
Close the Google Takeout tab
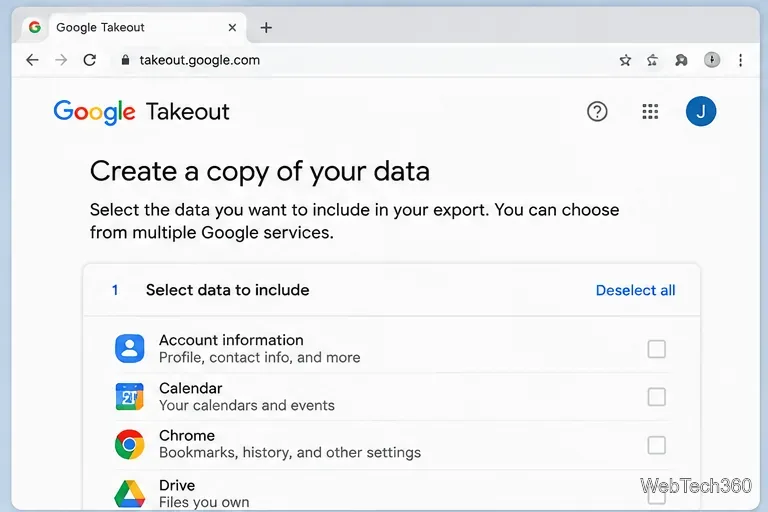pyautogui.click(x=232, y=27)
